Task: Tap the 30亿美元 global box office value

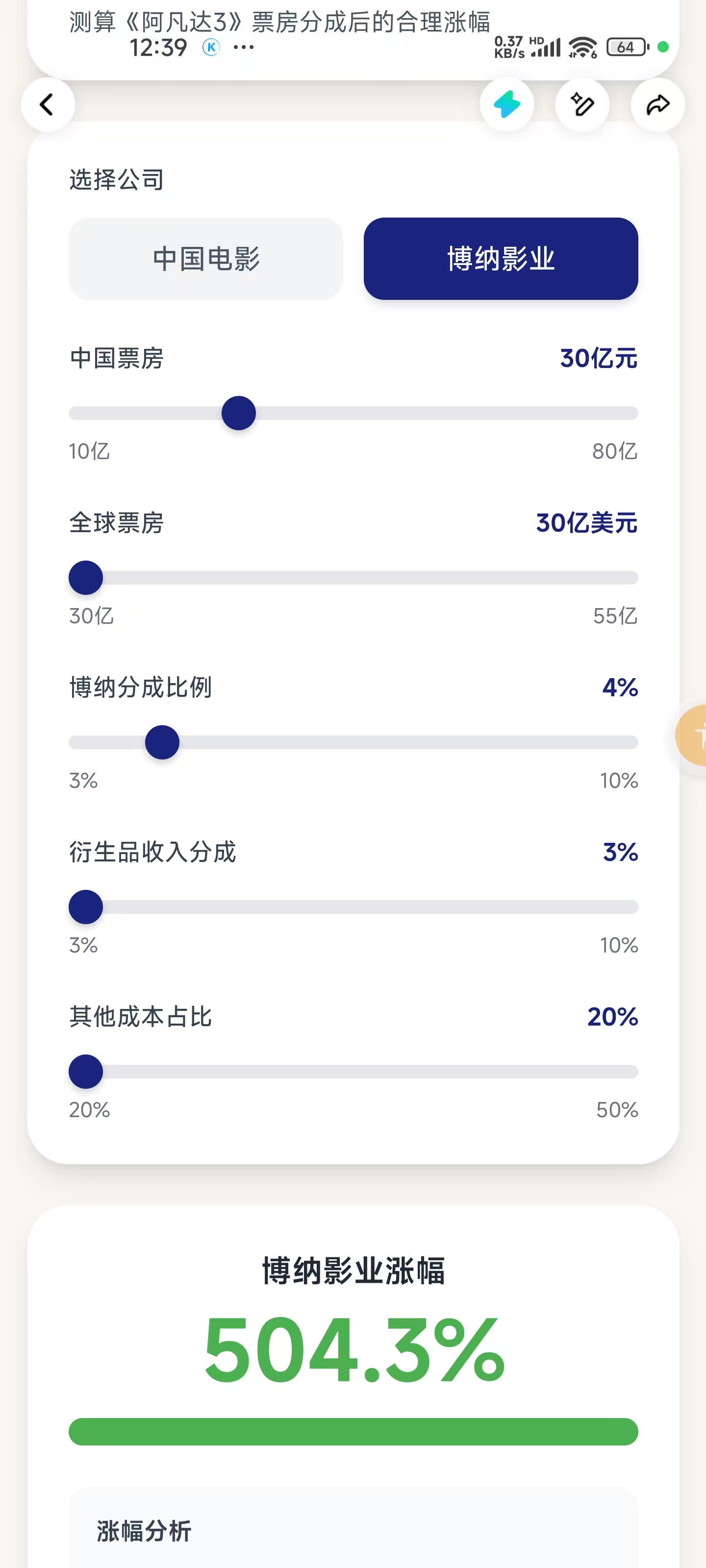Action: (586, 523)
